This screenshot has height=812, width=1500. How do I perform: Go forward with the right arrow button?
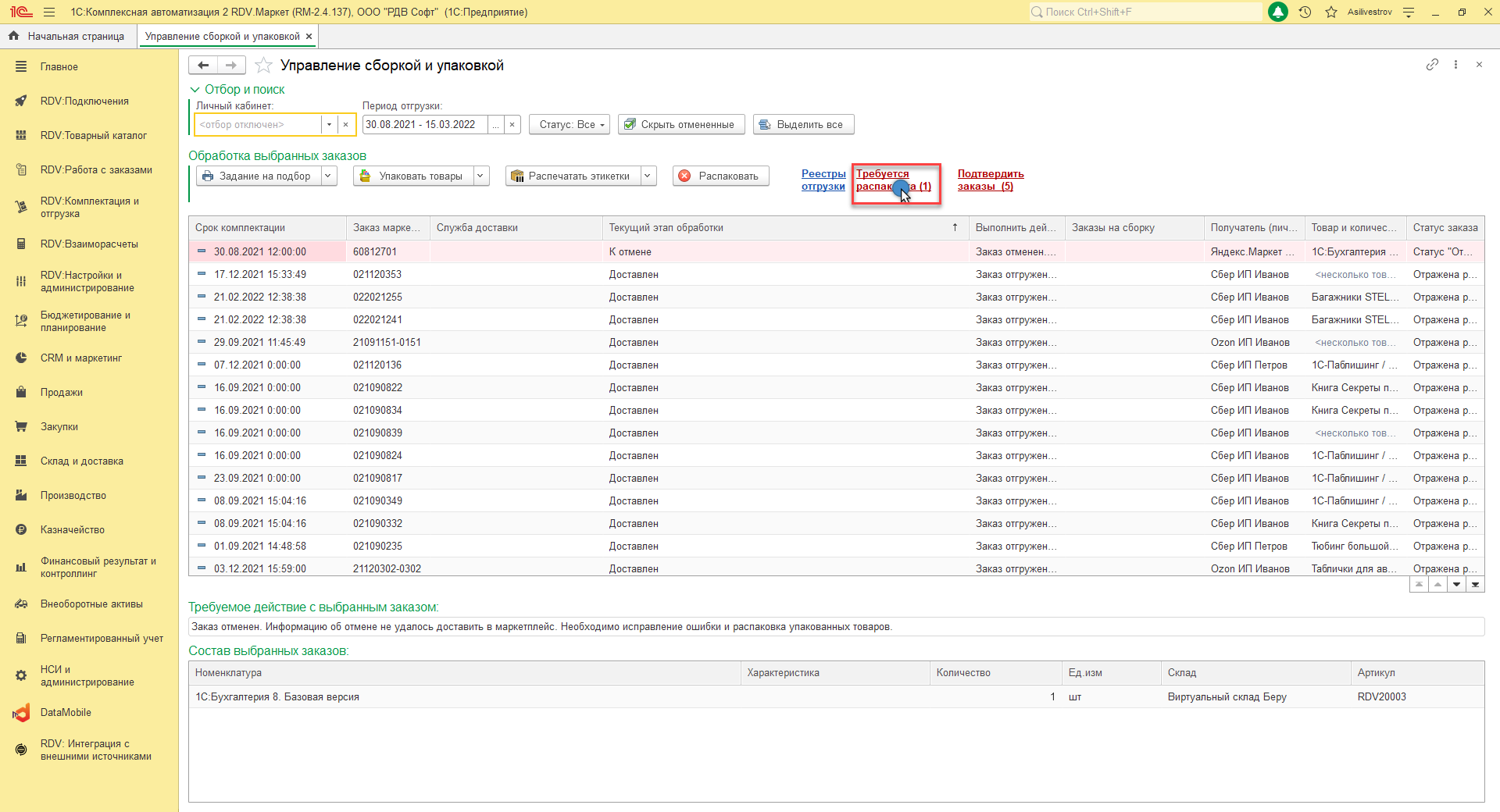pos(230,66)
